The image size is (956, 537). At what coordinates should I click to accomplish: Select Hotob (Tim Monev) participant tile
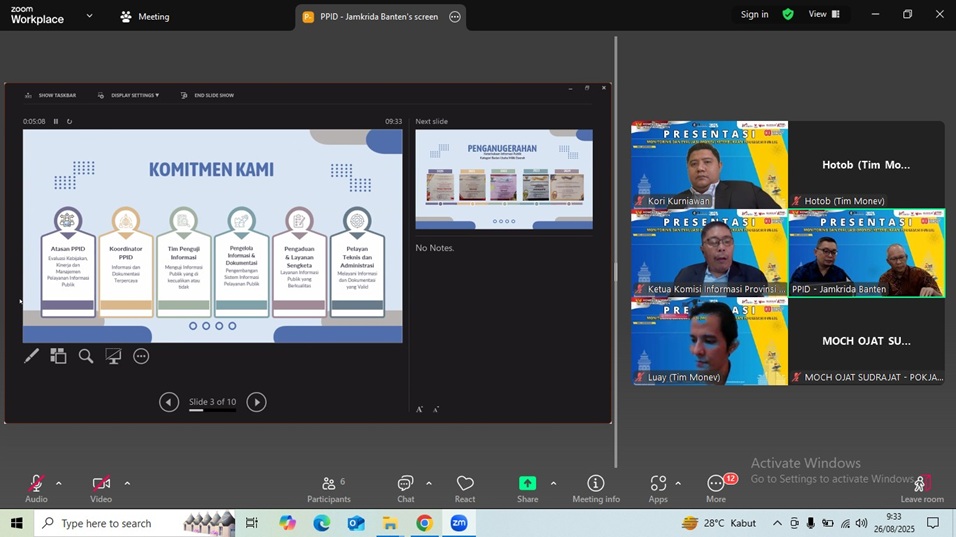click(866, 165)
